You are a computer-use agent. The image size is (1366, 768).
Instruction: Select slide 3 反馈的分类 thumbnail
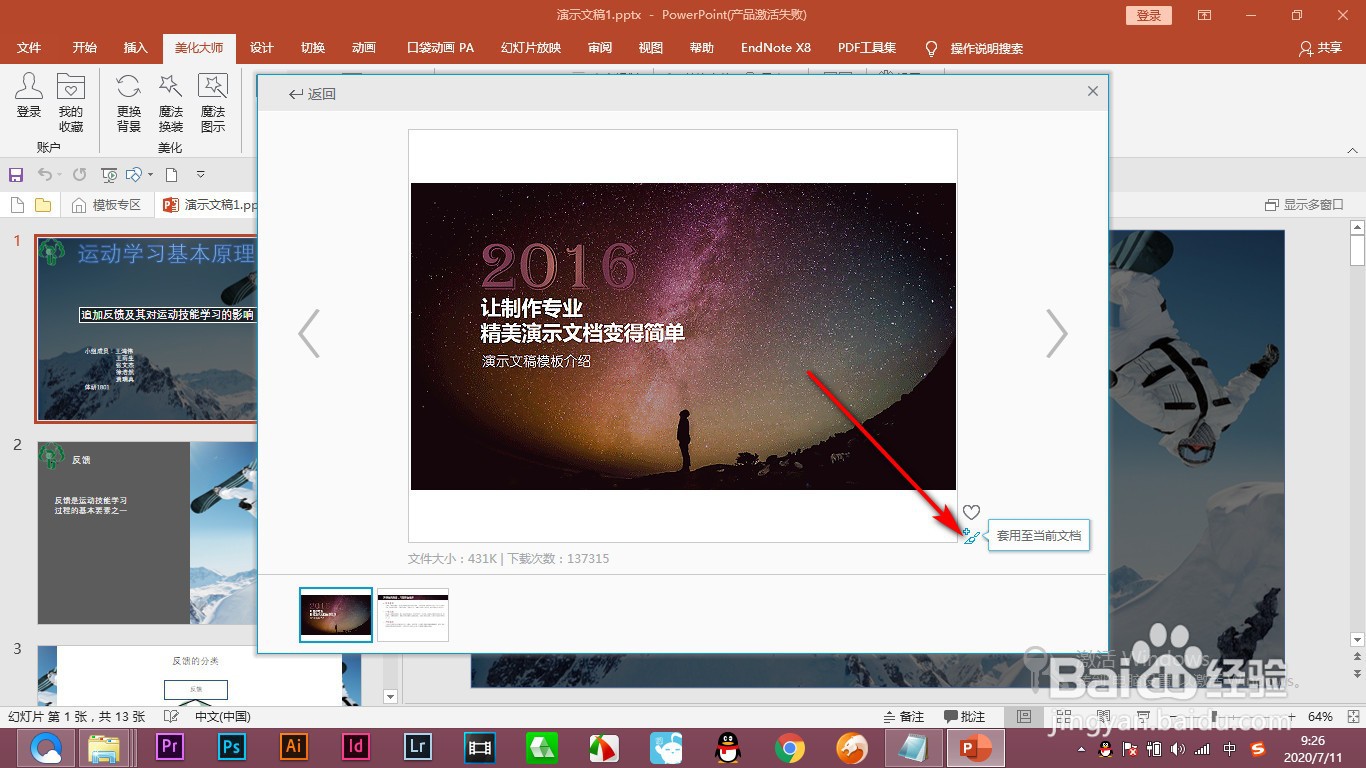click(198, 675)
